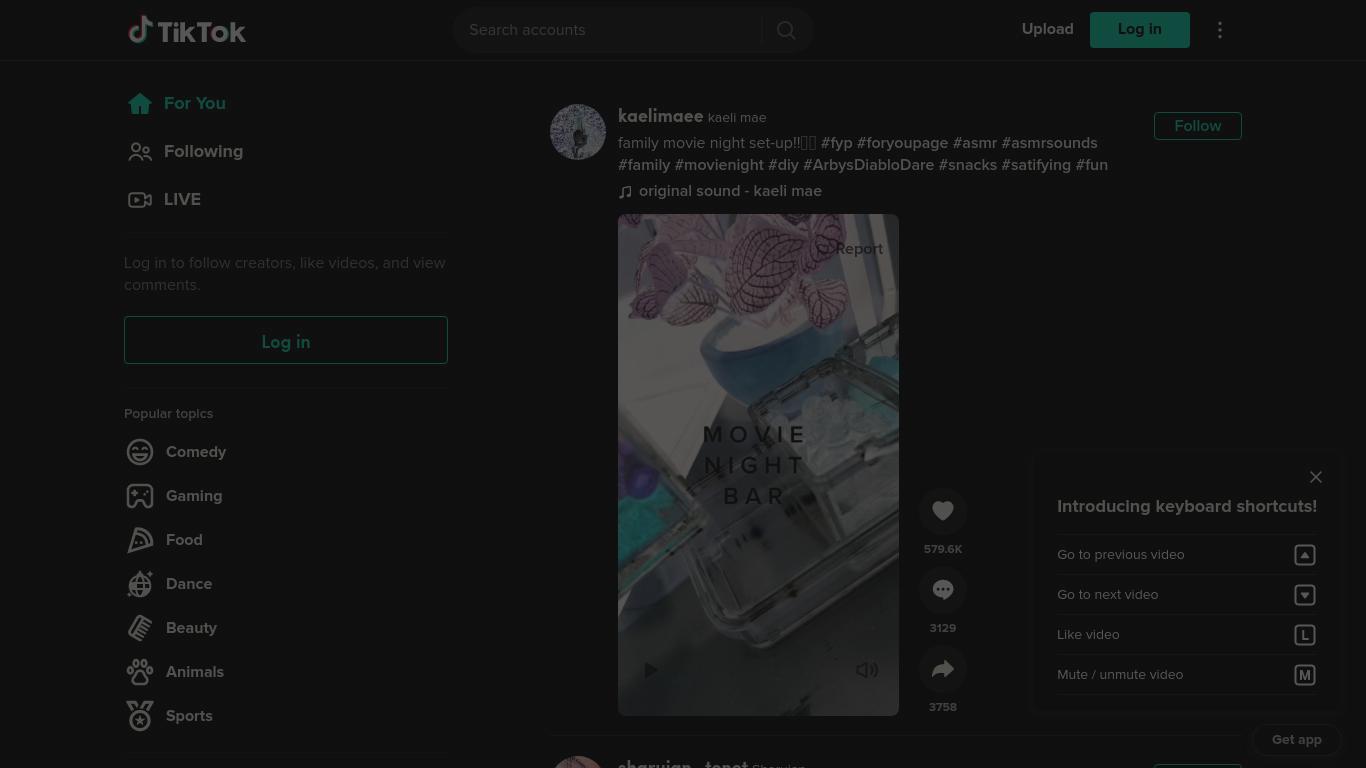Click the #diy hashtag
Image resolution: width=1366 pixels, height=768 pixels.
783,165
